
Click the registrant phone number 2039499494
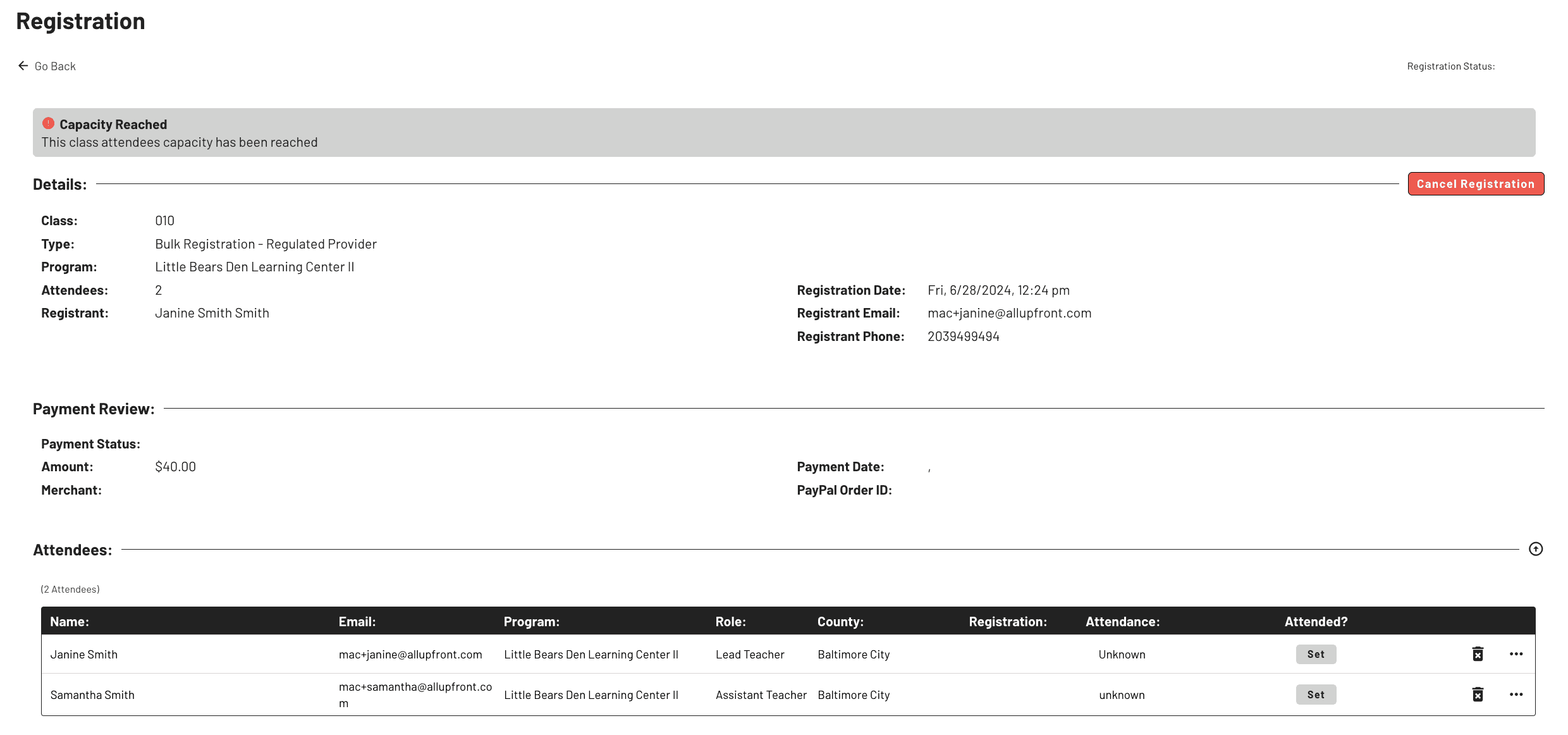963,337
